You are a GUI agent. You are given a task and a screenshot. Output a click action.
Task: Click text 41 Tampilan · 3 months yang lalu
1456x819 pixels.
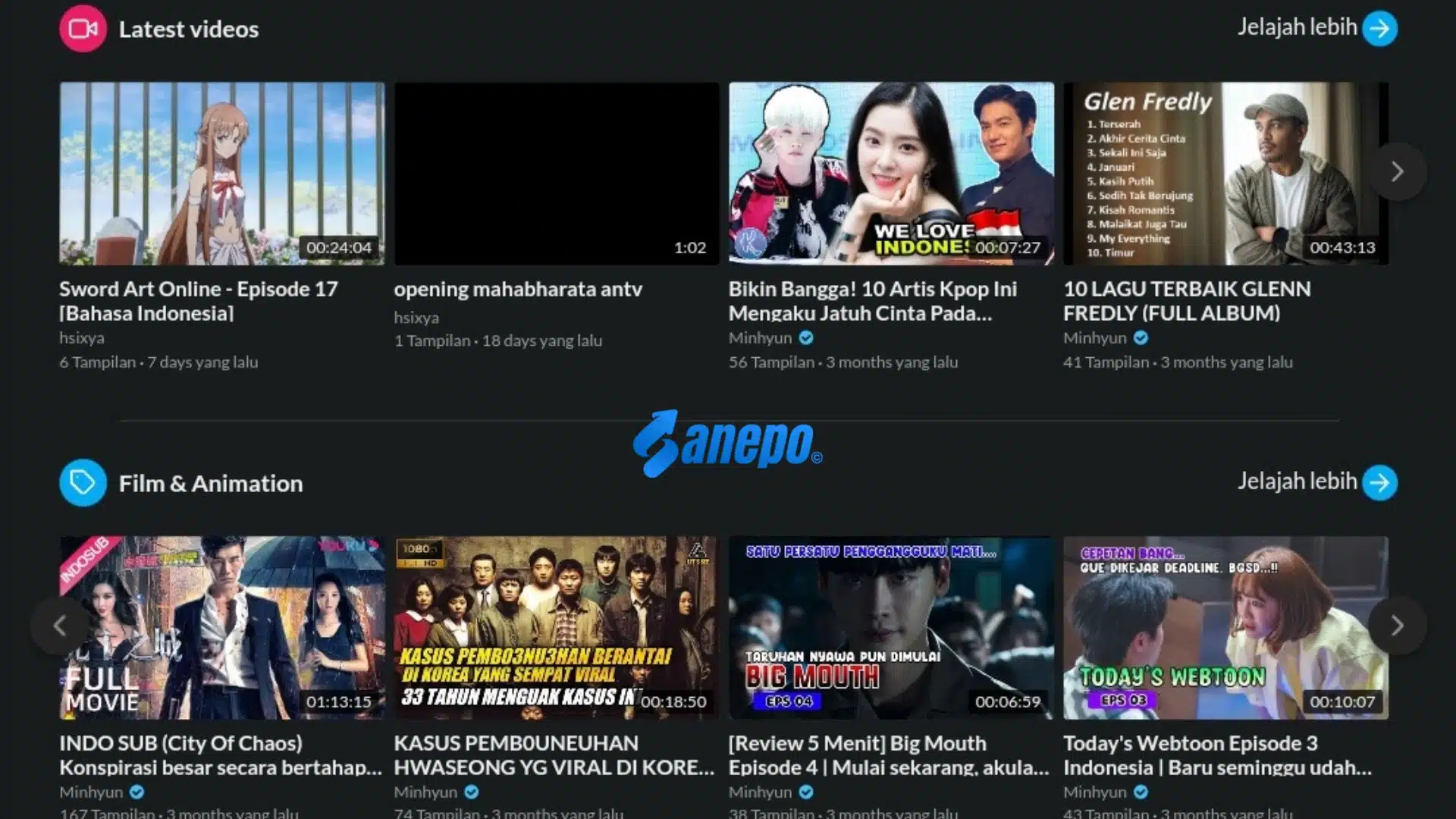(x=1178, y=362)
